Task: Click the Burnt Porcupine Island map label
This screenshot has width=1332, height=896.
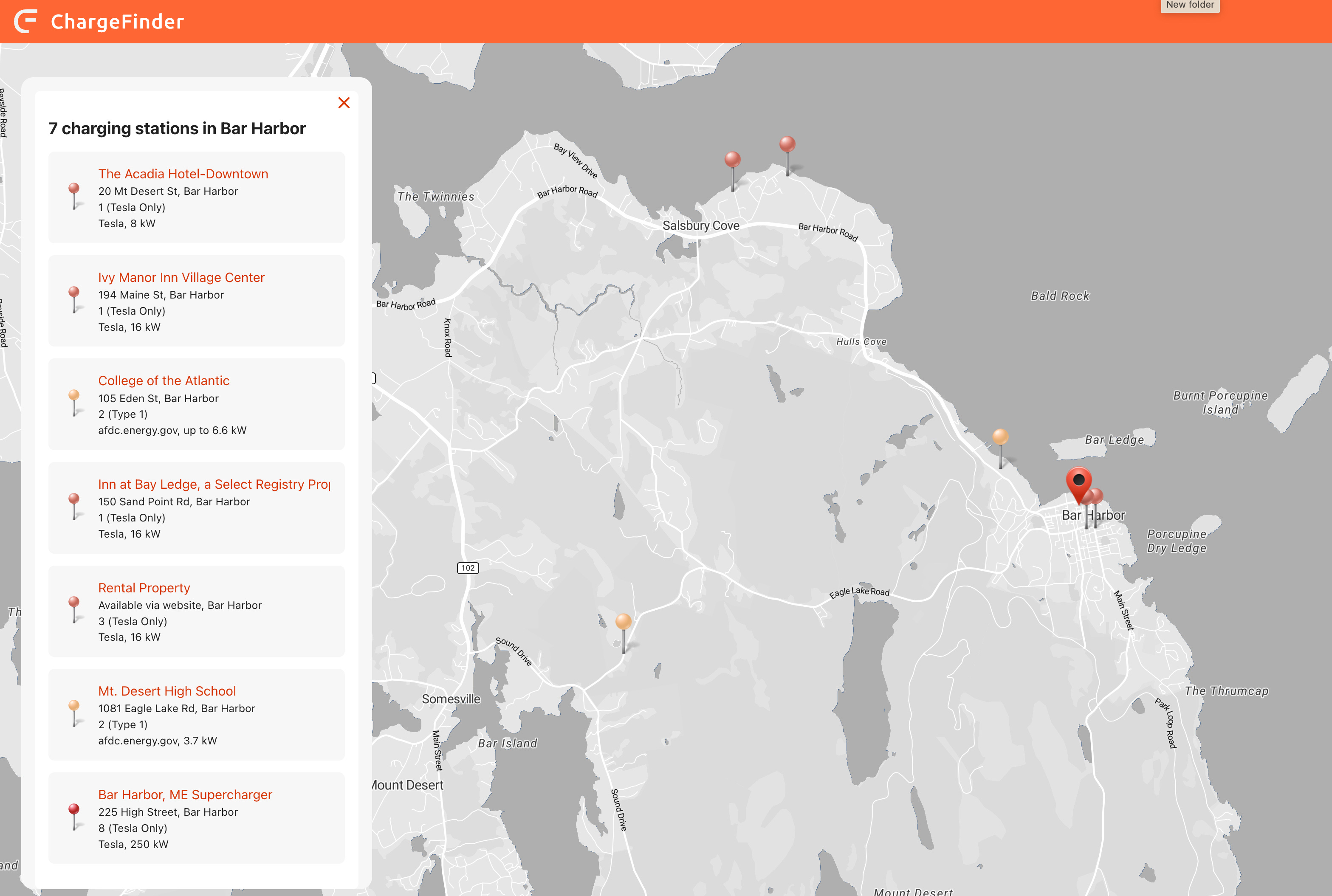Action: (x=1220, y=402)
